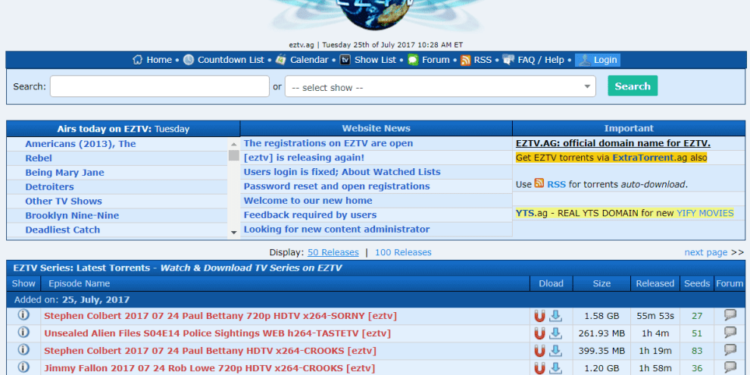750x375 pixels.
Task: Open the select show dropdown
Action: tap(440, 87)
